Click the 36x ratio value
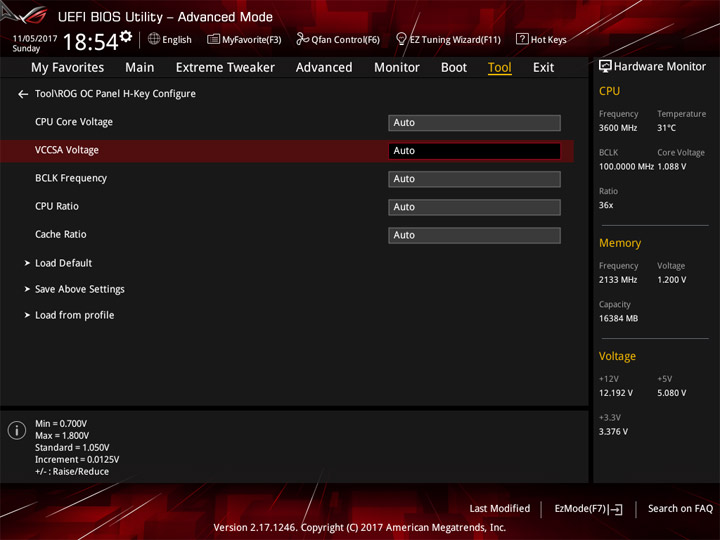This screenshot has width=720, height=540. click(606, 205)
